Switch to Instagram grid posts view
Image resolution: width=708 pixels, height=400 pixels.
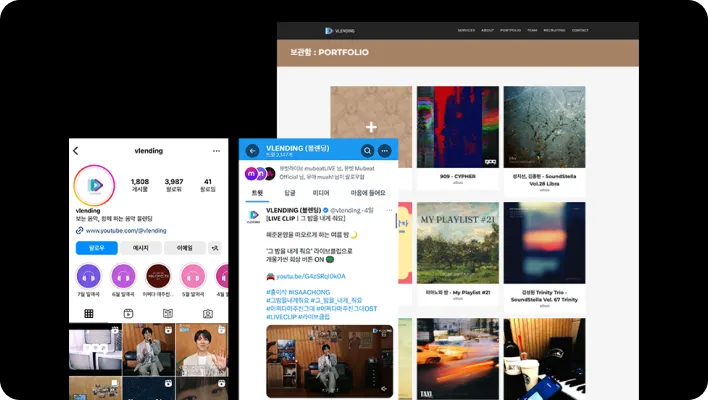click(89, 313)
